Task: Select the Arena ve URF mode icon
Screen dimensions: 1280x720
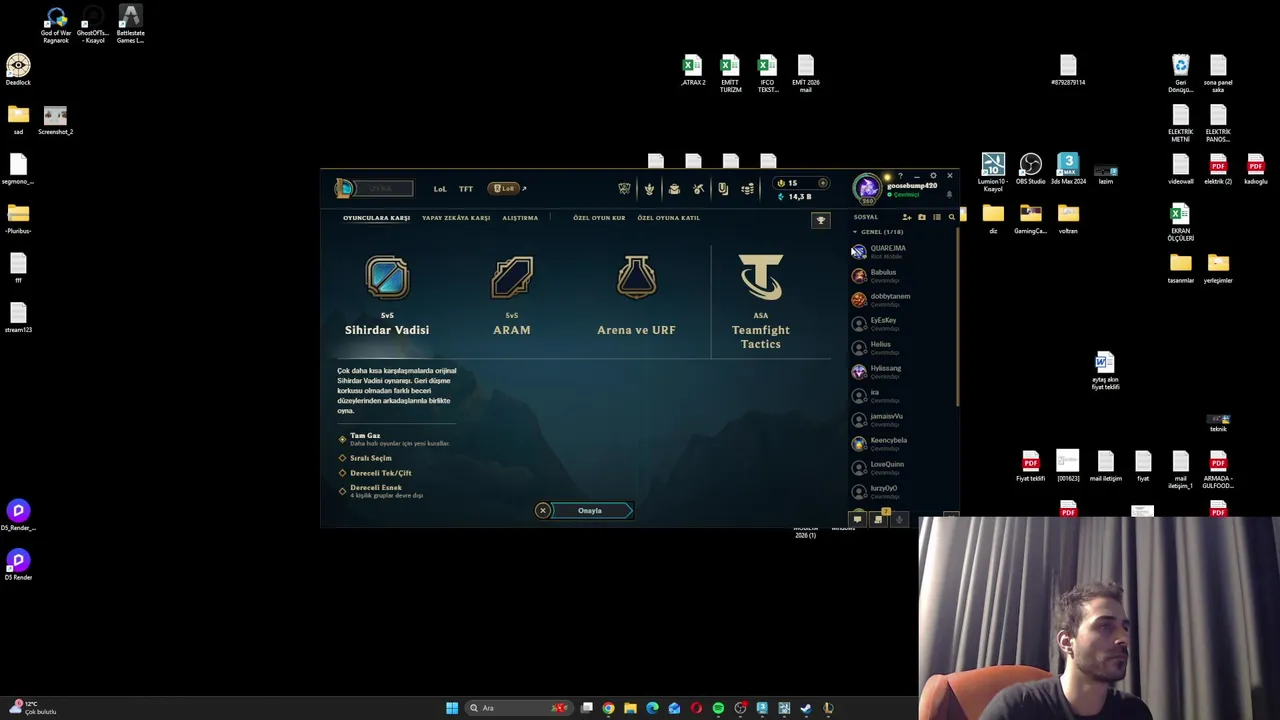Action: 636,278
